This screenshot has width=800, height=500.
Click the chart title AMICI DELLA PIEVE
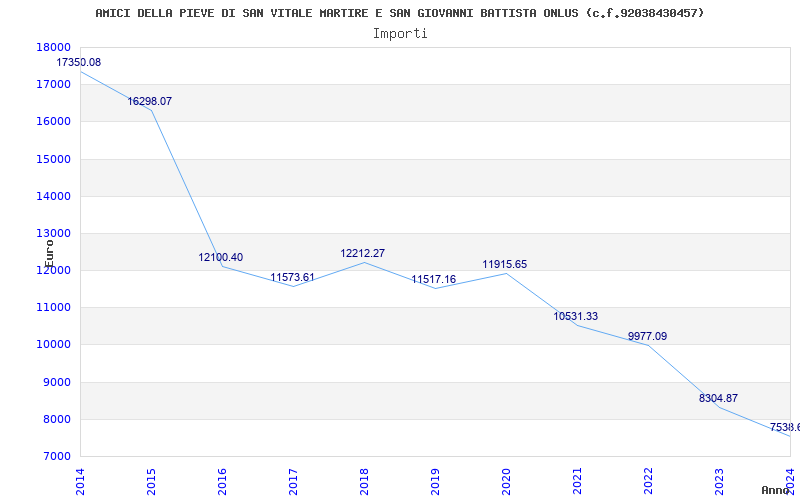pos(399,13)
